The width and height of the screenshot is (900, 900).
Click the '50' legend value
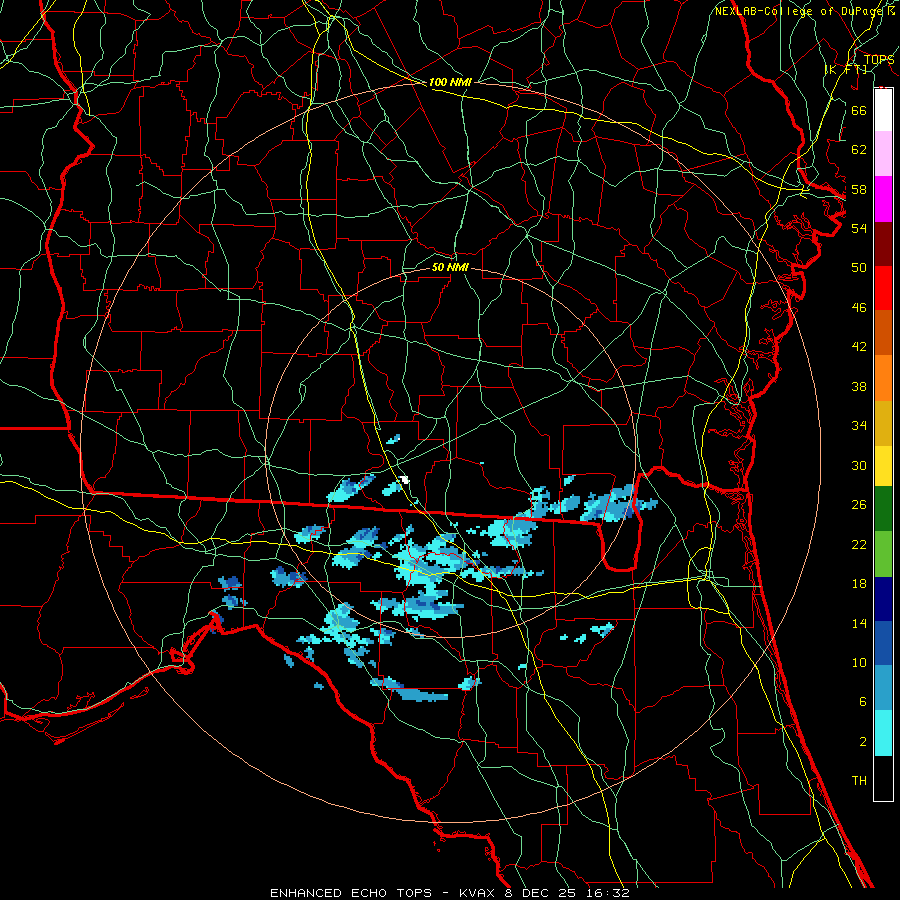pyautogui.click(x=859, y=267)
